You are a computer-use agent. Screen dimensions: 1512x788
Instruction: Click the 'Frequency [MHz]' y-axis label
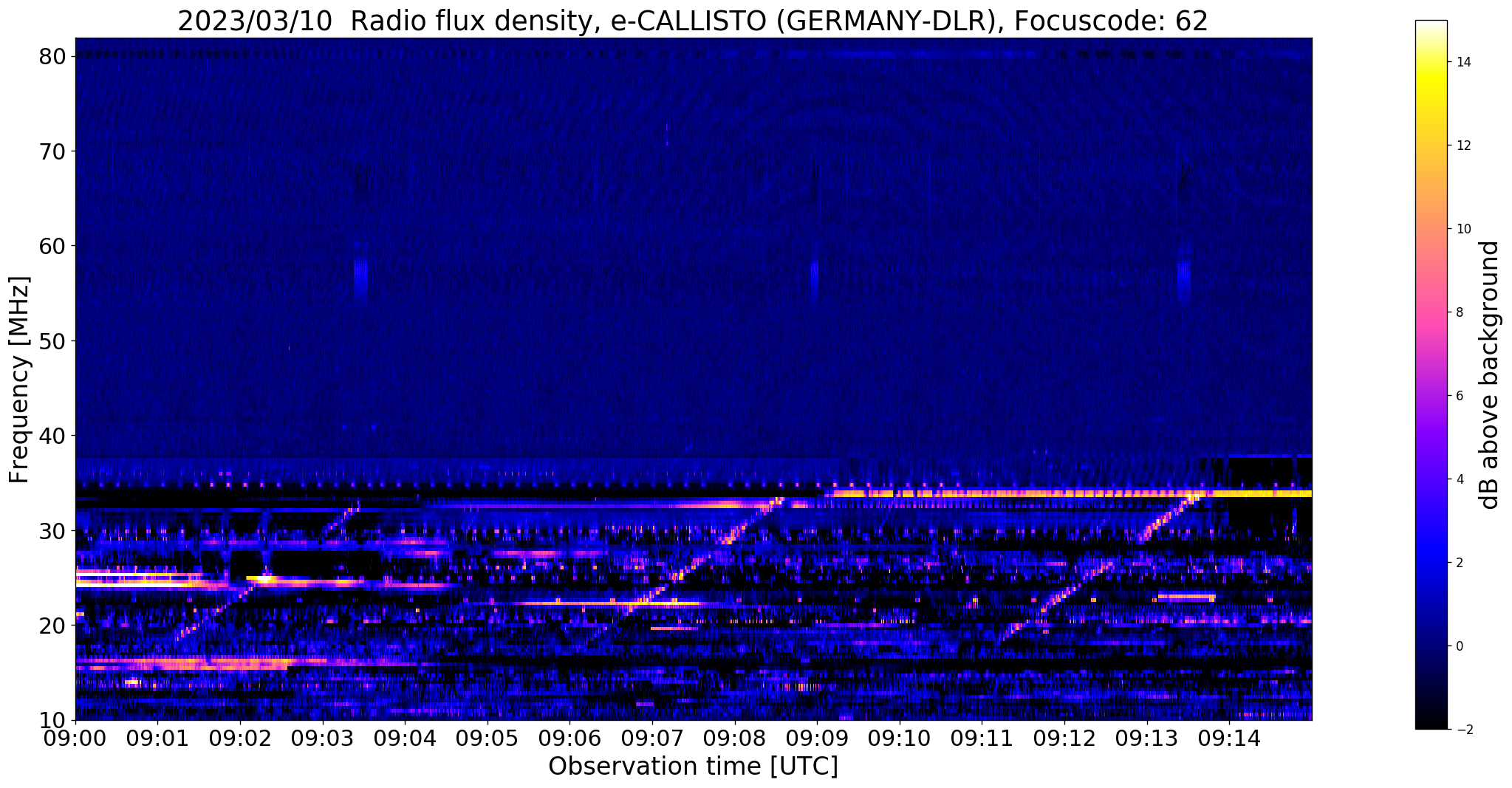pos(19,380)
